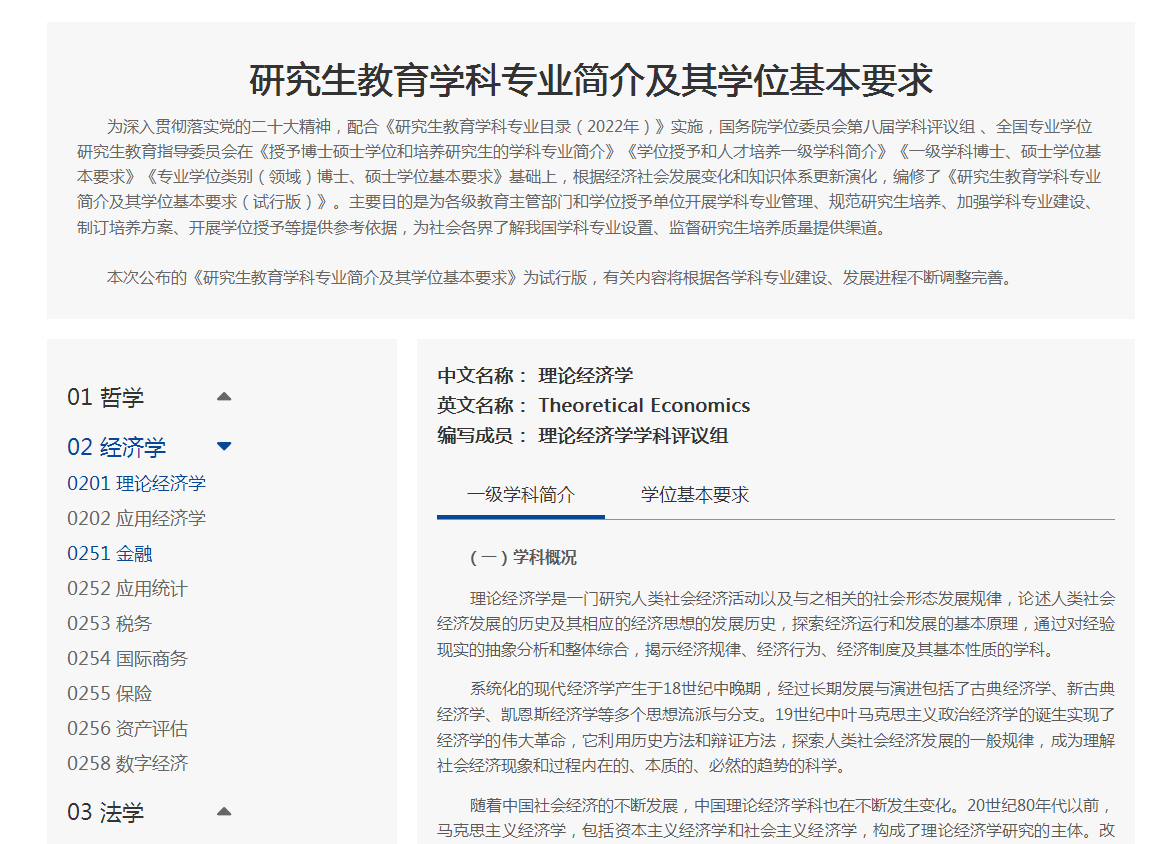Screen dimensions: 1159x844
Task: Select the 02 经济学 category heading
Action: click(x=117, y=447)
